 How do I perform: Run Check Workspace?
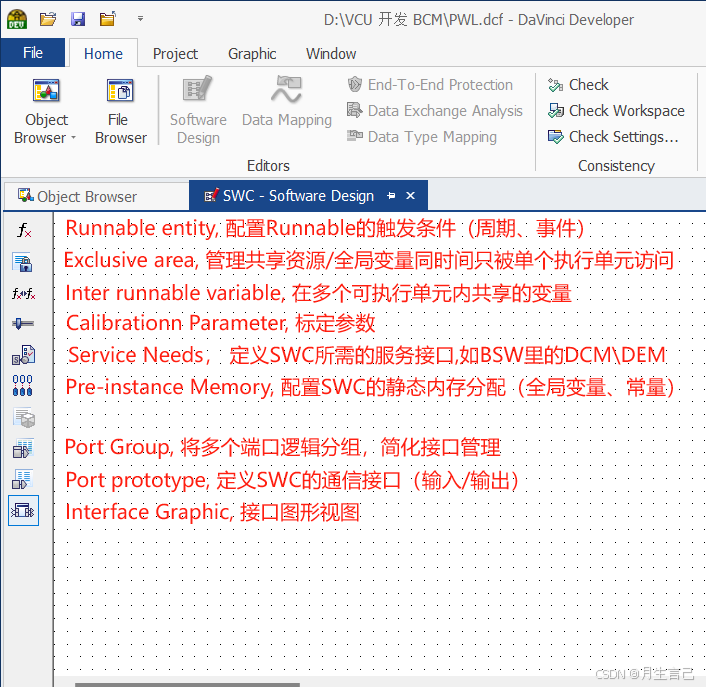(x=616, y=111)
